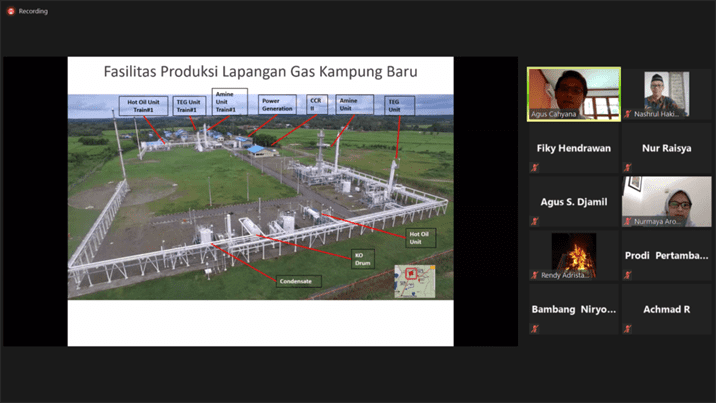716x403 pixels.
Task: Click the red Recording indicator icon
Action: point(11,11)
